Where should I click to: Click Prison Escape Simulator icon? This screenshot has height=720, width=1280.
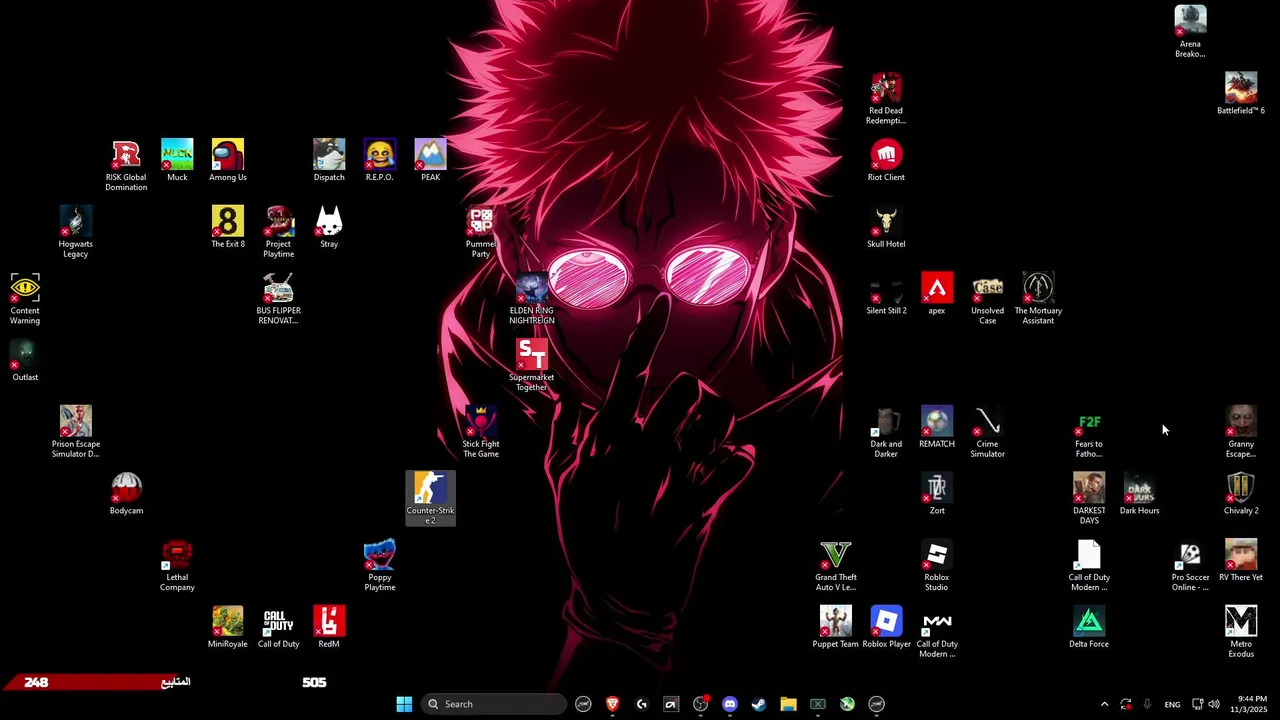point(76,432)
